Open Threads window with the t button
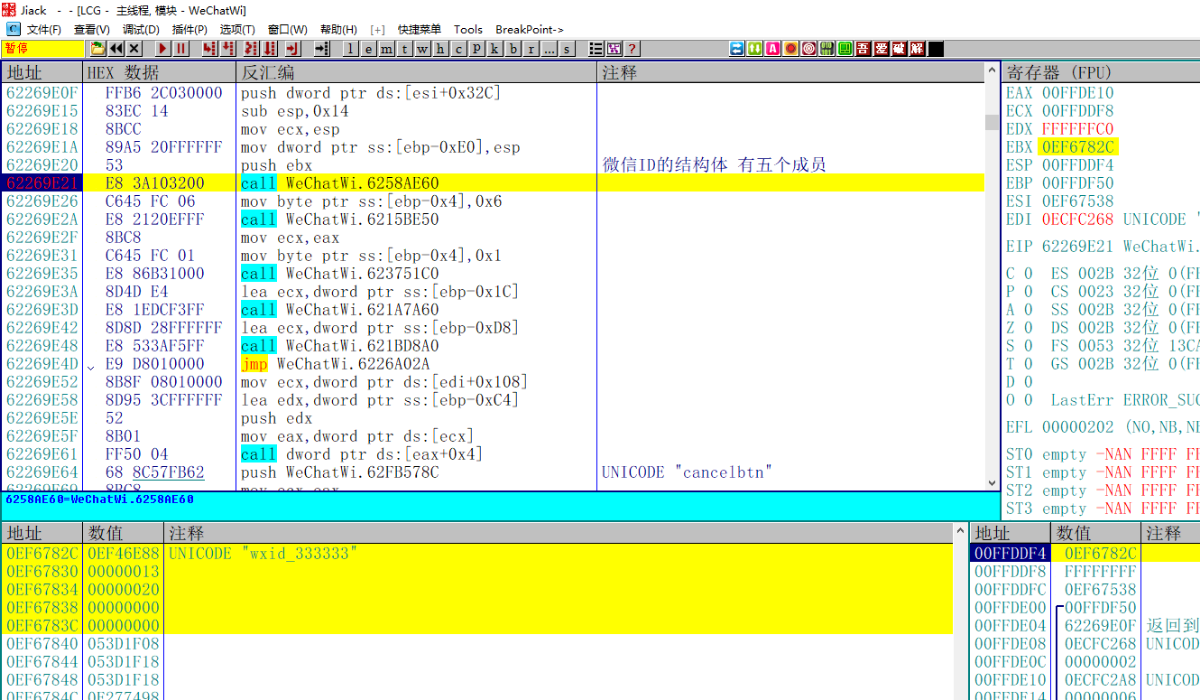The image size is (1200, 700). (x=404, y=48)
